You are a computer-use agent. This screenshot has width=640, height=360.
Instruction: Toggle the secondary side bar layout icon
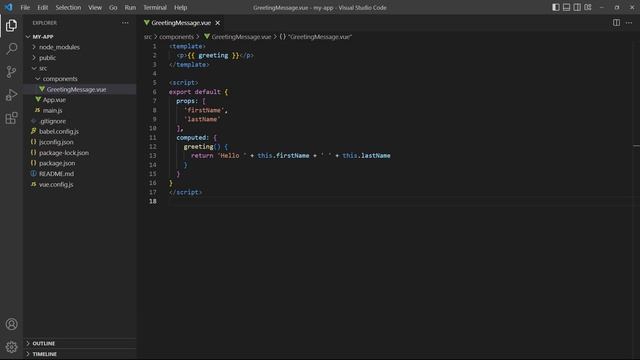[577, 7]
